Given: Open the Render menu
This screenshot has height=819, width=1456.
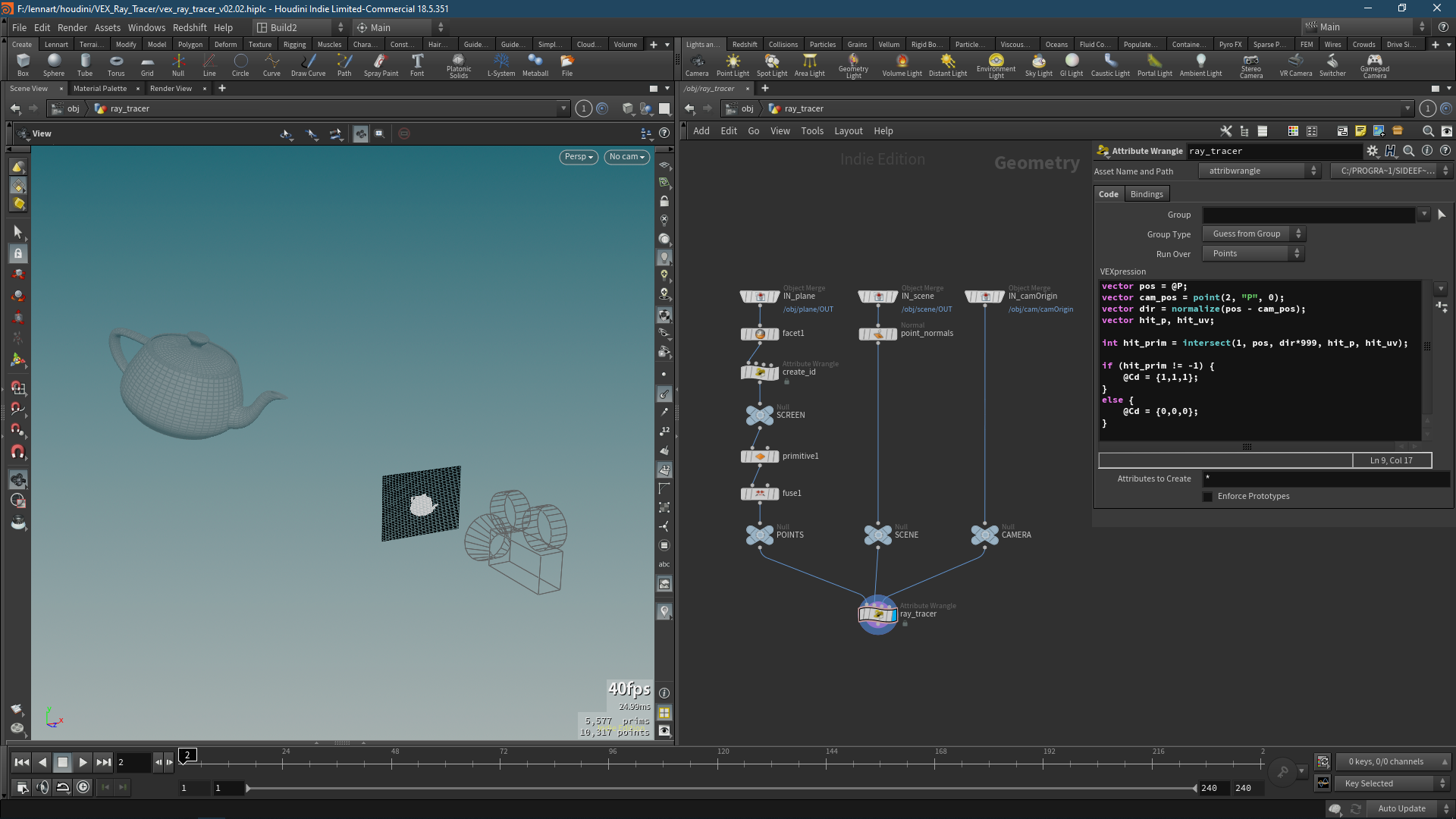Looking at the screenshot, I should [72, 27].
